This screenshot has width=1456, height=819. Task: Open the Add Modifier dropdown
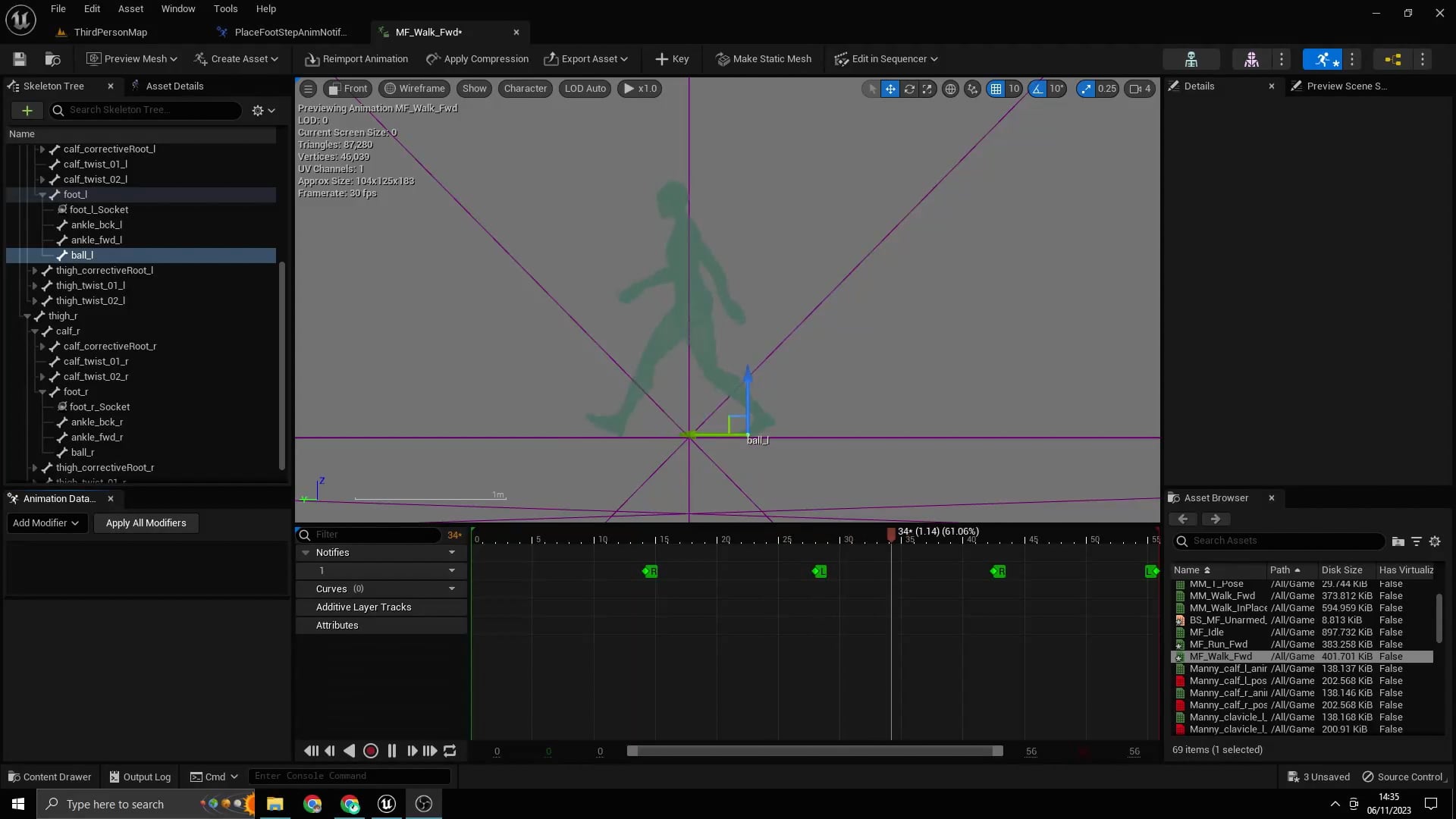(x=46, y=523)
